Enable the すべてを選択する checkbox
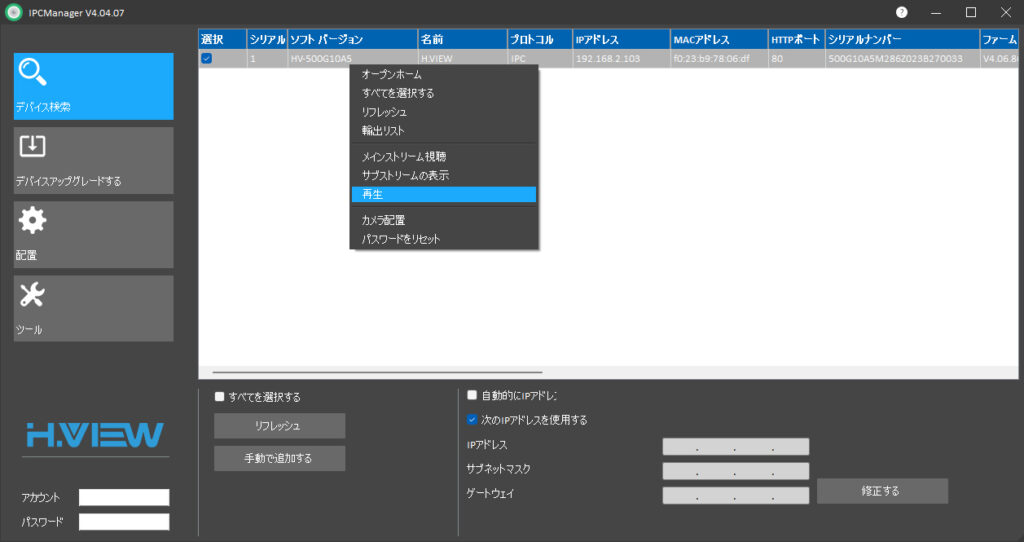Image resolution: width=1024 pixels, height=542 pixels. [x=220, y=397]
